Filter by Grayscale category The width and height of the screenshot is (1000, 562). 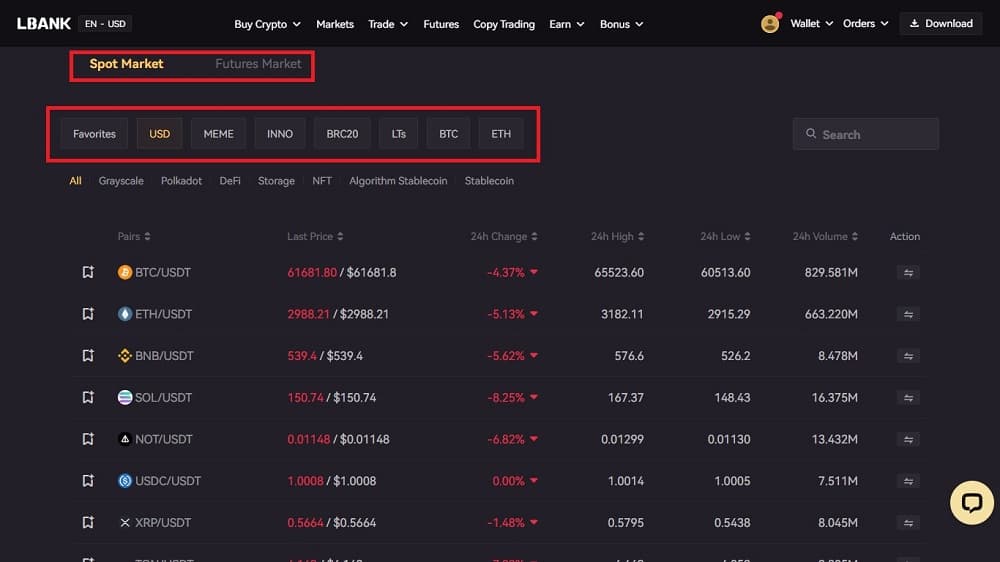tap(121, 181)
